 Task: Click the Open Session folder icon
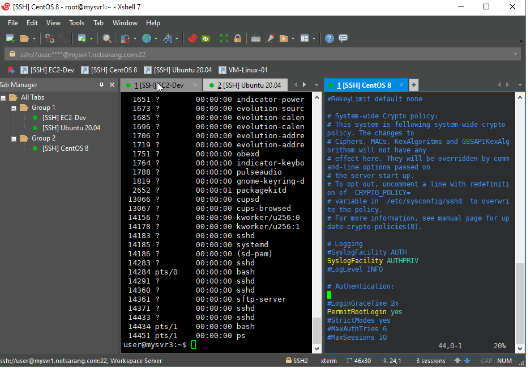tap(24, 38)
